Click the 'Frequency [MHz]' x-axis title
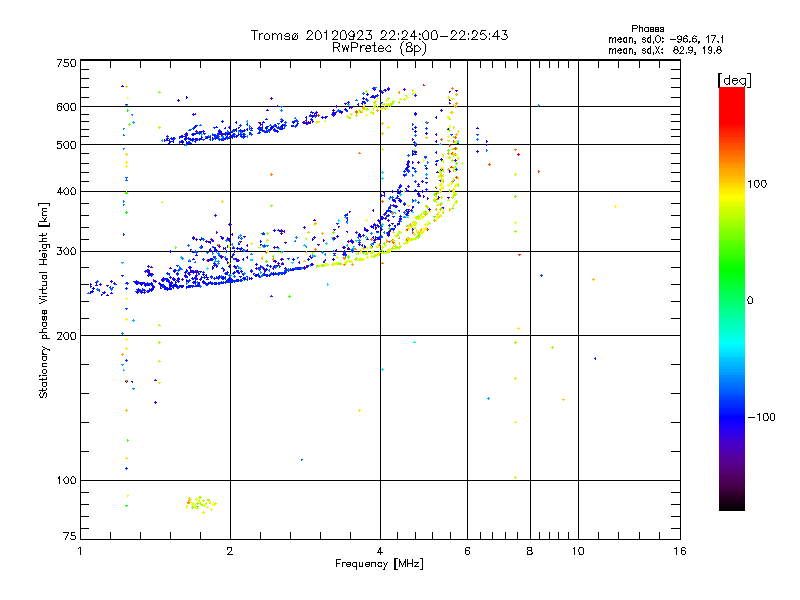This screenshot has width=800, height=600. coord(379,564)
